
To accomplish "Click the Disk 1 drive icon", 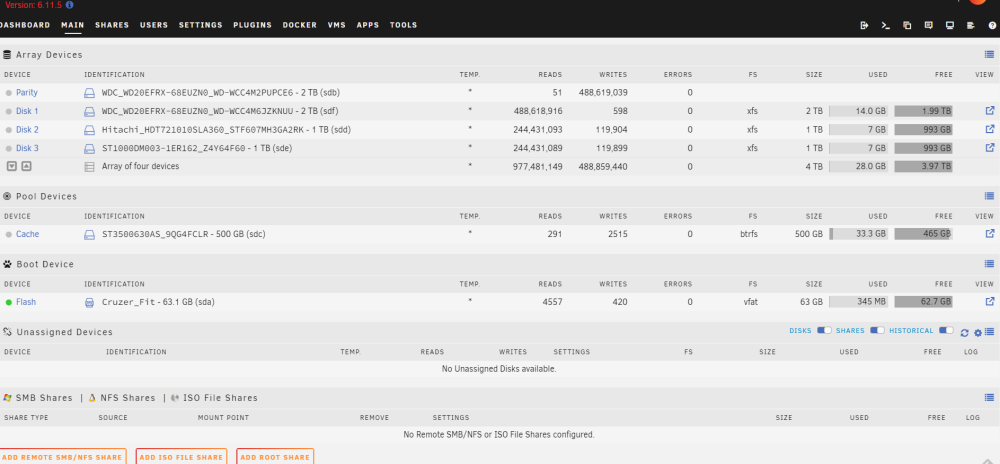I will tap(89, 112).
